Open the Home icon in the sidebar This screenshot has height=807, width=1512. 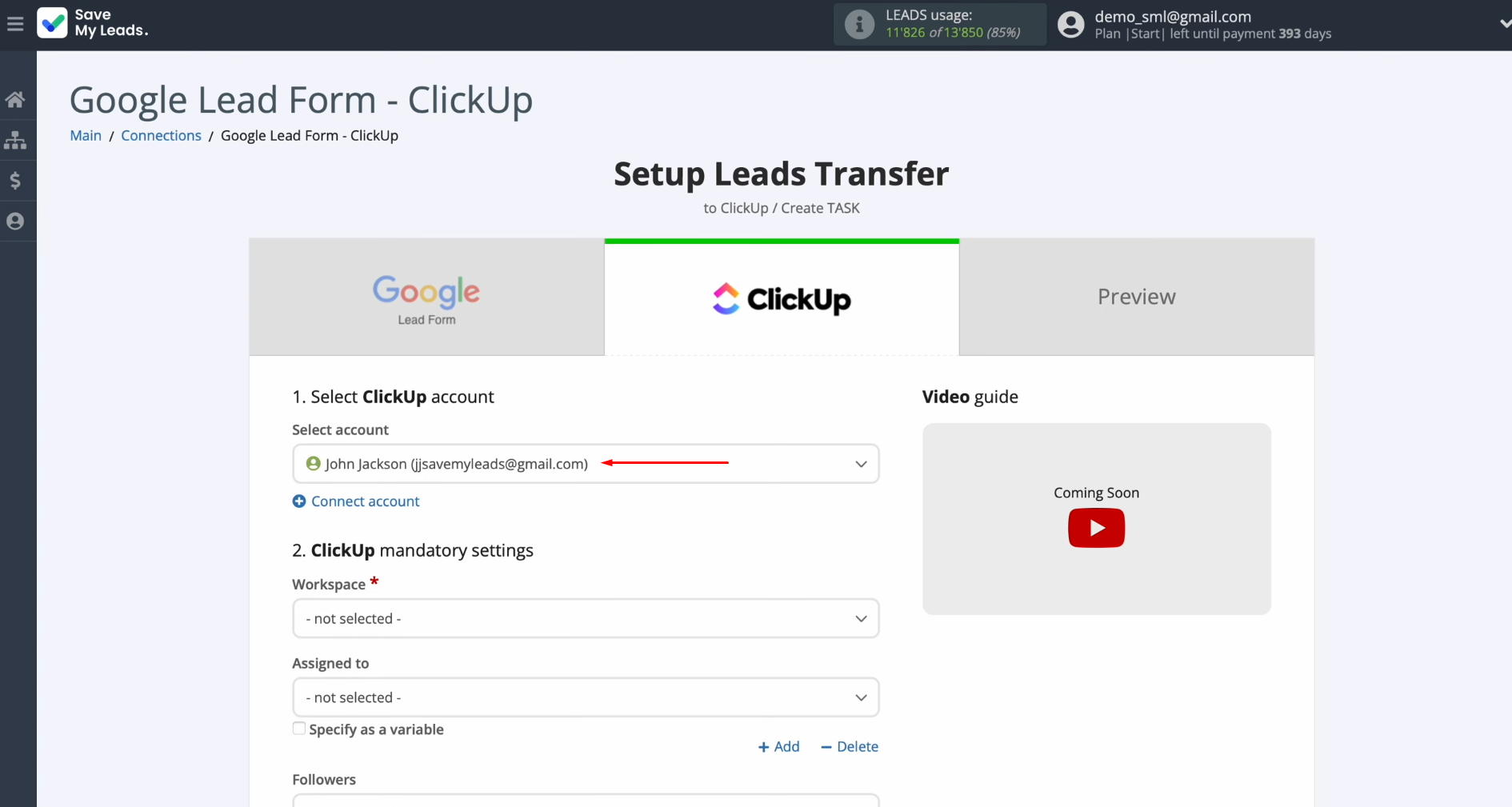pyautogui.click(x=15, y=99)
